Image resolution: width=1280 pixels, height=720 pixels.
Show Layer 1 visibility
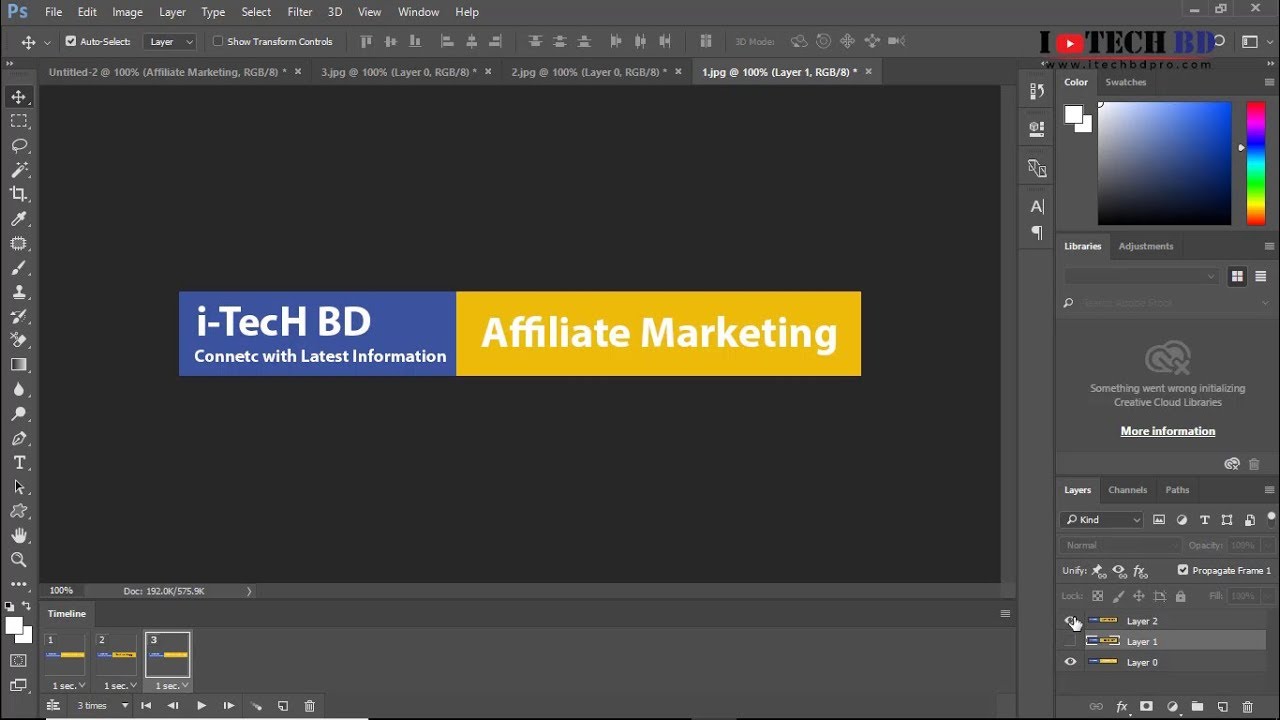[x=1071, y=641]
